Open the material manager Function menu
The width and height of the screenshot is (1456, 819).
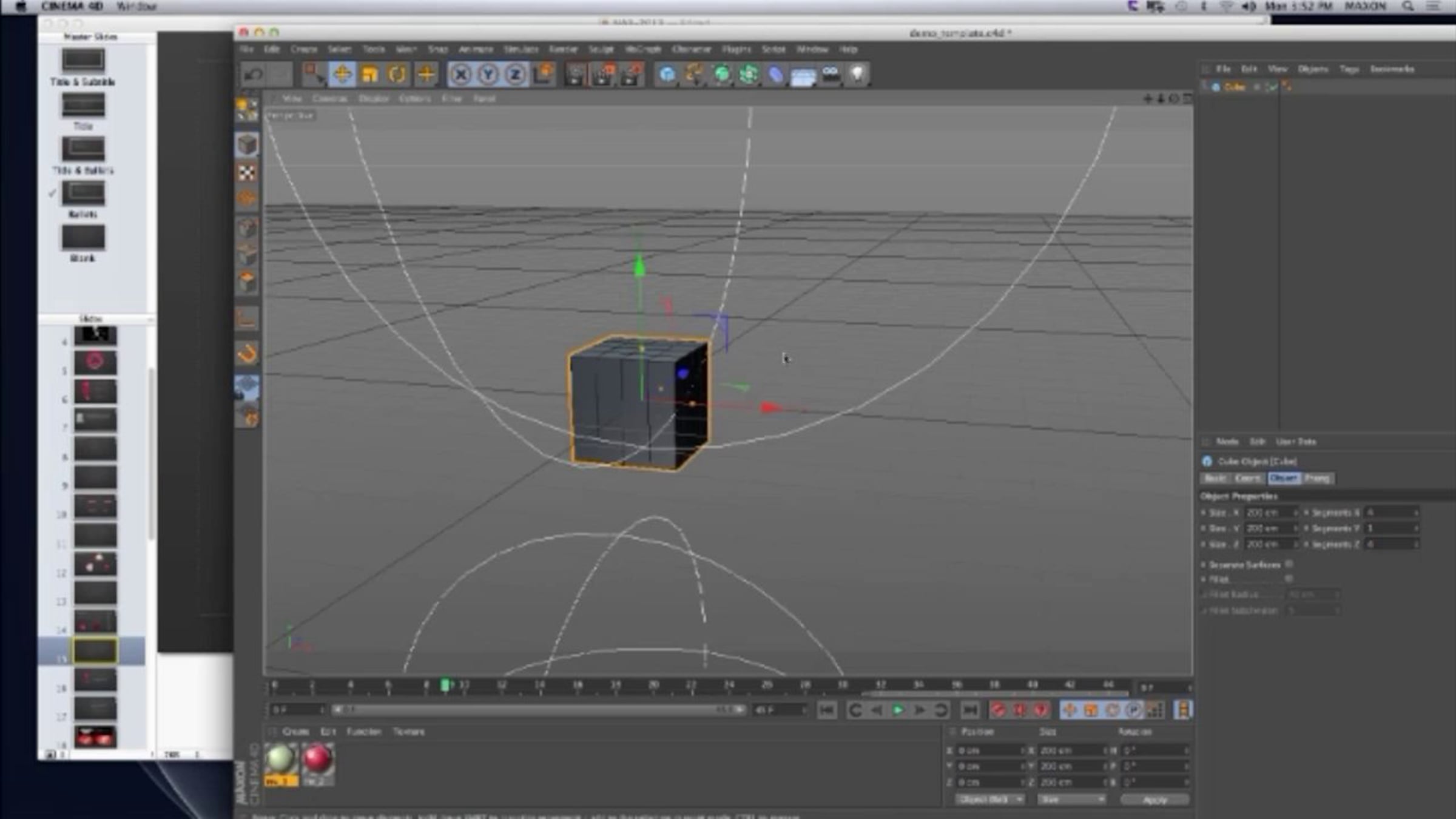(364, 732)
